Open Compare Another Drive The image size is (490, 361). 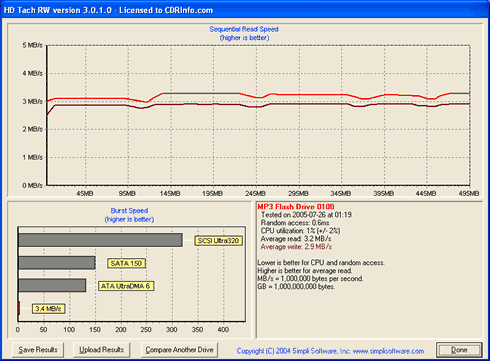179,350
